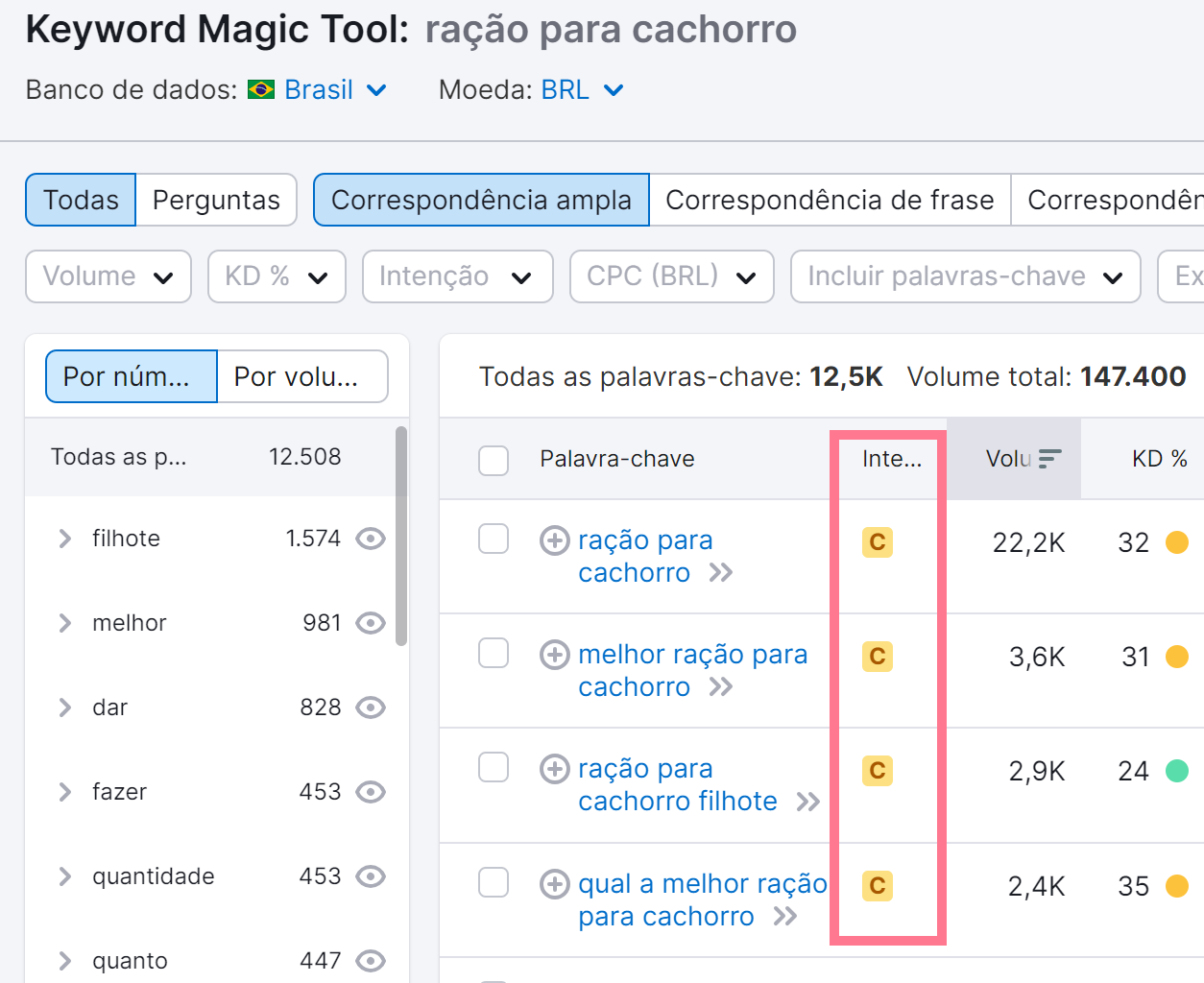
Task: Click the total volume value 147.400
Action: 1133,376
